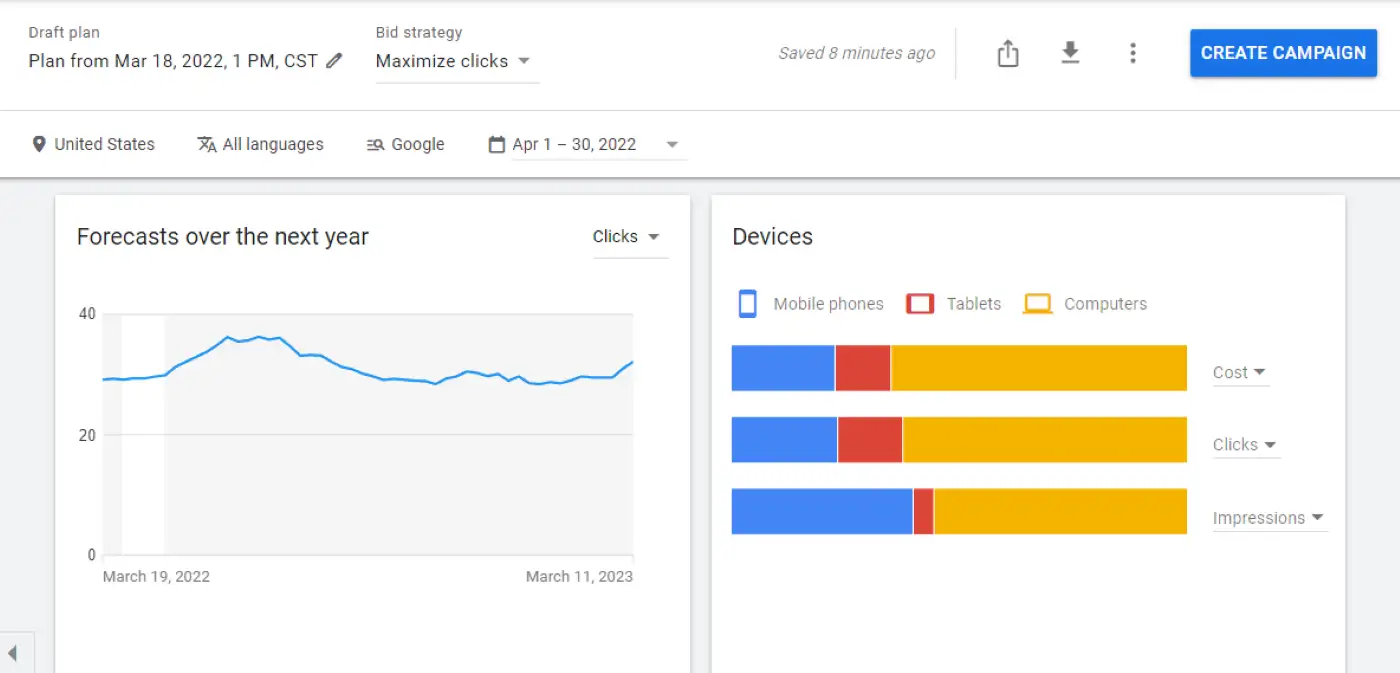Click the location pin icon for United States
Image resolution: width=1400 pixels, height=673 pixels.
(39, 144)
